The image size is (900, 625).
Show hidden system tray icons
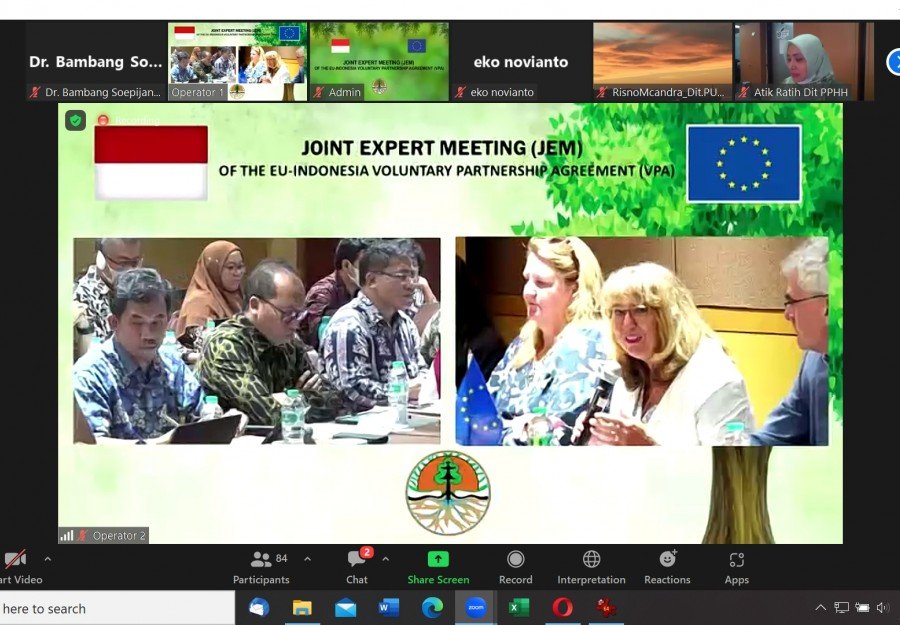(821, 607)
